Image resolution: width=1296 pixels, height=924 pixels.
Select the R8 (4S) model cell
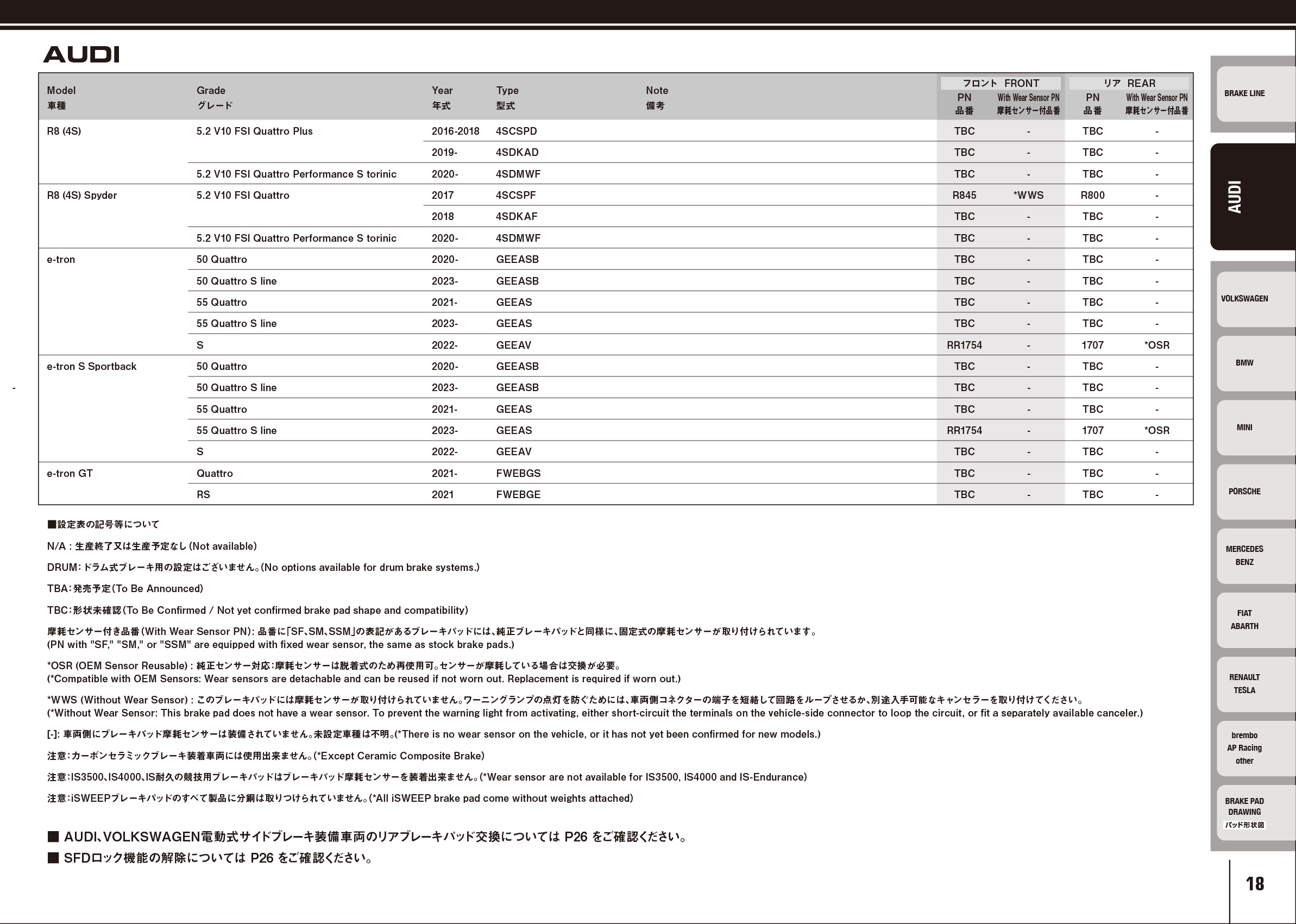64,131
